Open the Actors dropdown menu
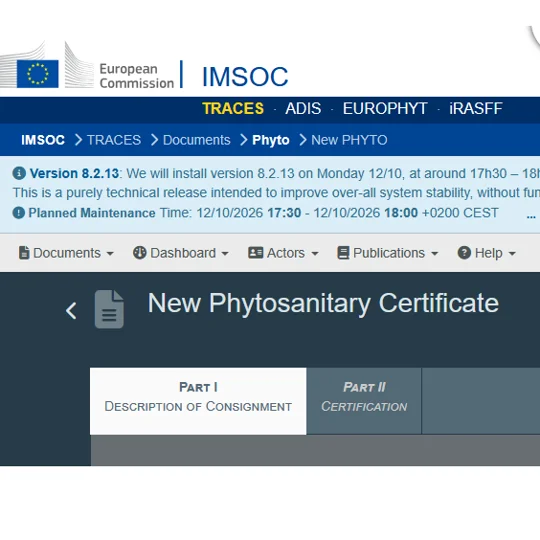540x540 pixels. pyautogui.click(x=283, y=253)
